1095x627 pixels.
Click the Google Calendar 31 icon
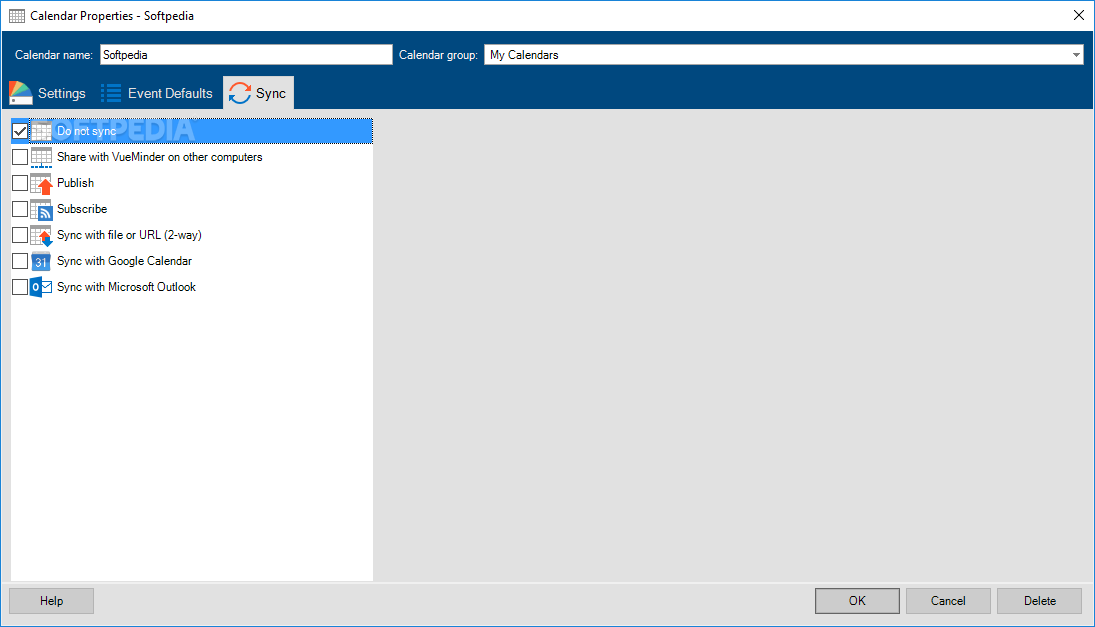[x=41, y=261]
